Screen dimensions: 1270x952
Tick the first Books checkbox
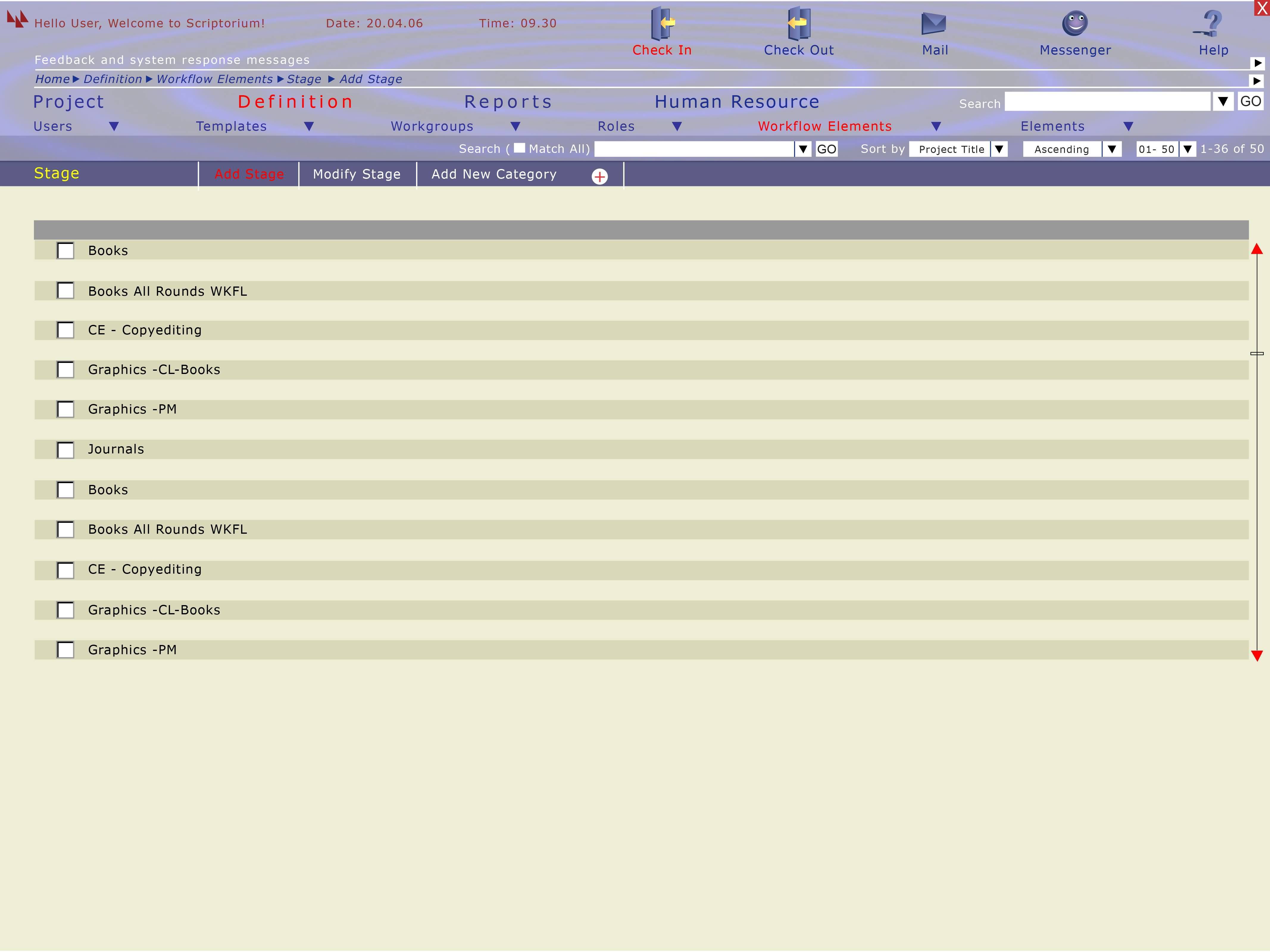(65, 251)
